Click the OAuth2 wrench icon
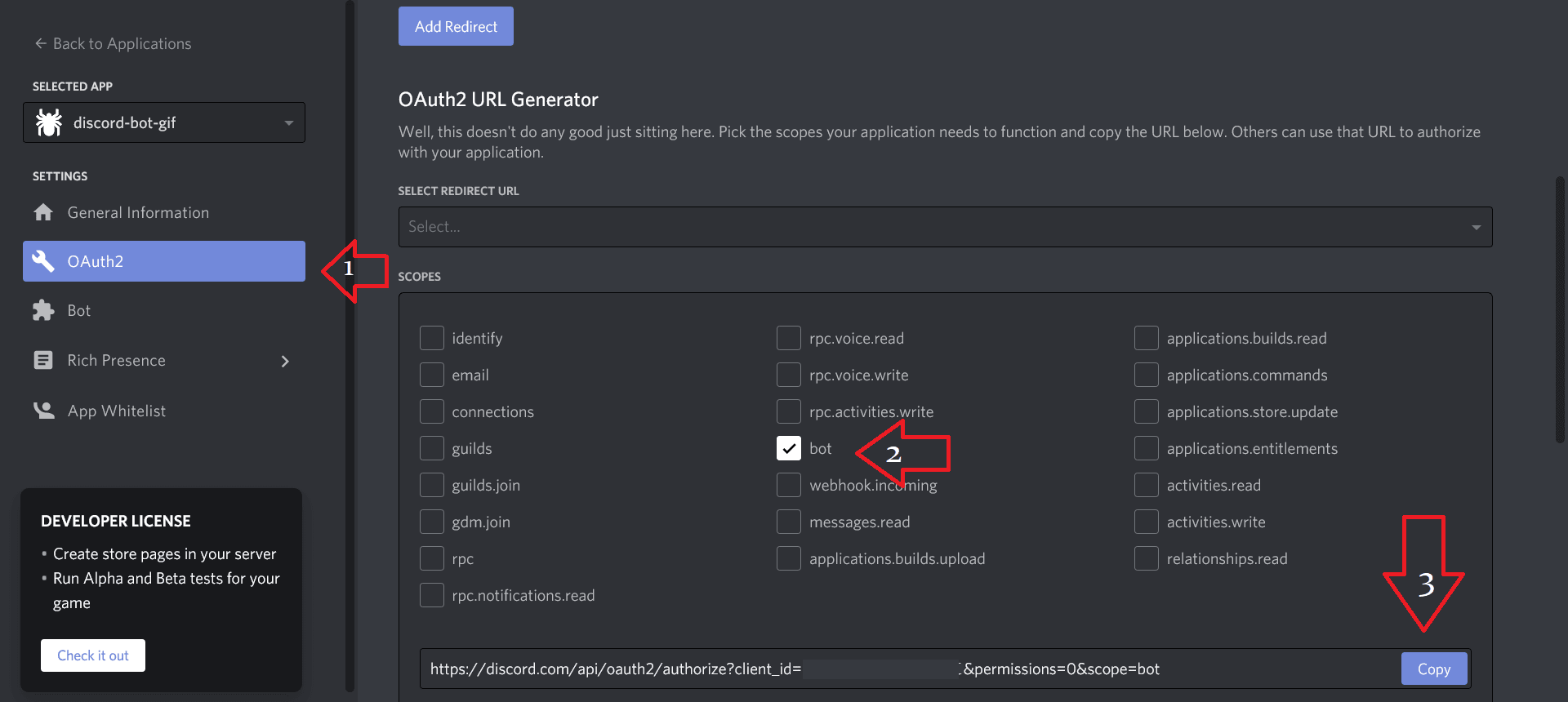The width and height of the screenshot is (1568, 702). click(43, 261)
